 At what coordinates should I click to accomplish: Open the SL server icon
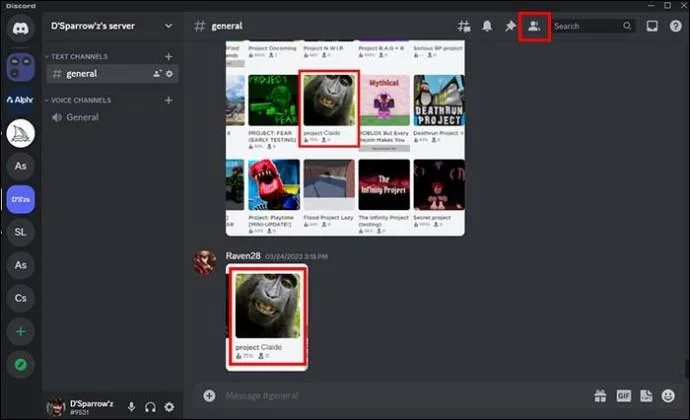coord(20,232)
